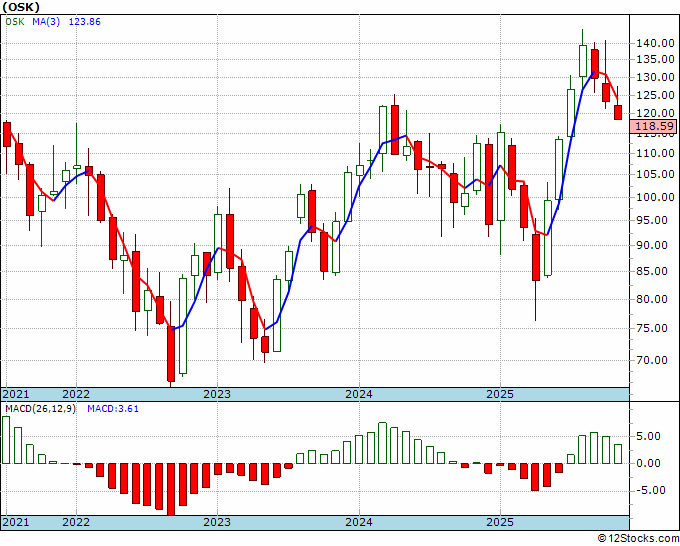
Task: Click the 100.00 price axis label
Action: [x=655, y=197]
